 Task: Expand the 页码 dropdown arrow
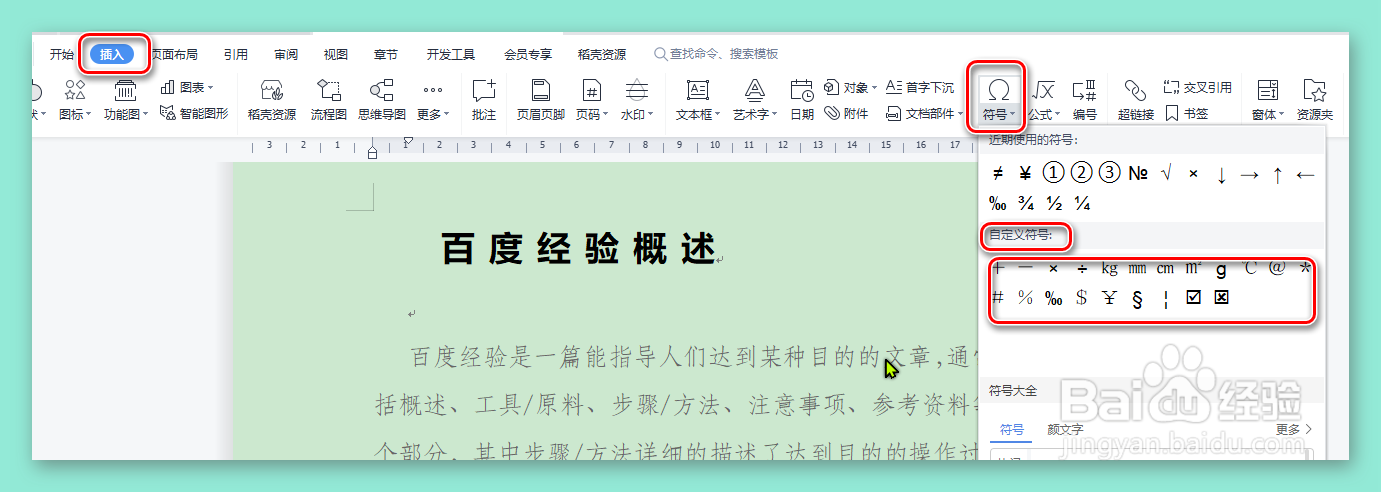[603, 115]
